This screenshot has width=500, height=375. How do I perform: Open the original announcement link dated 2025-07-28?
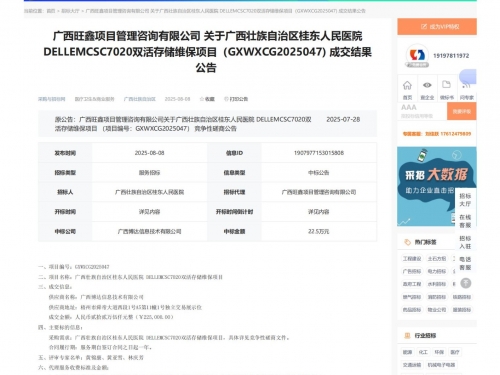coord(183,124)
